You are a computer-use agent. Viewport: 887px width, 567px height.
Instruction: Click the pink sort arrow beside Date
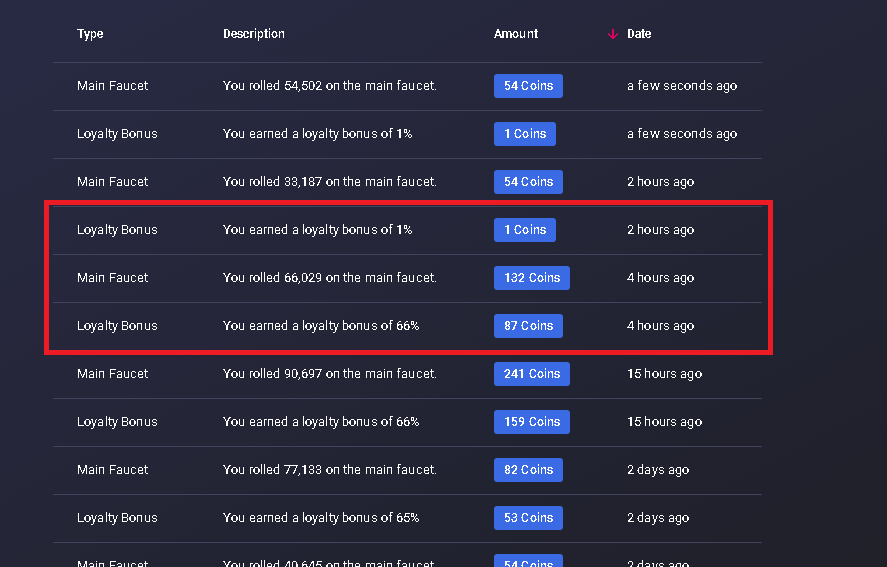tap(613, 35)
